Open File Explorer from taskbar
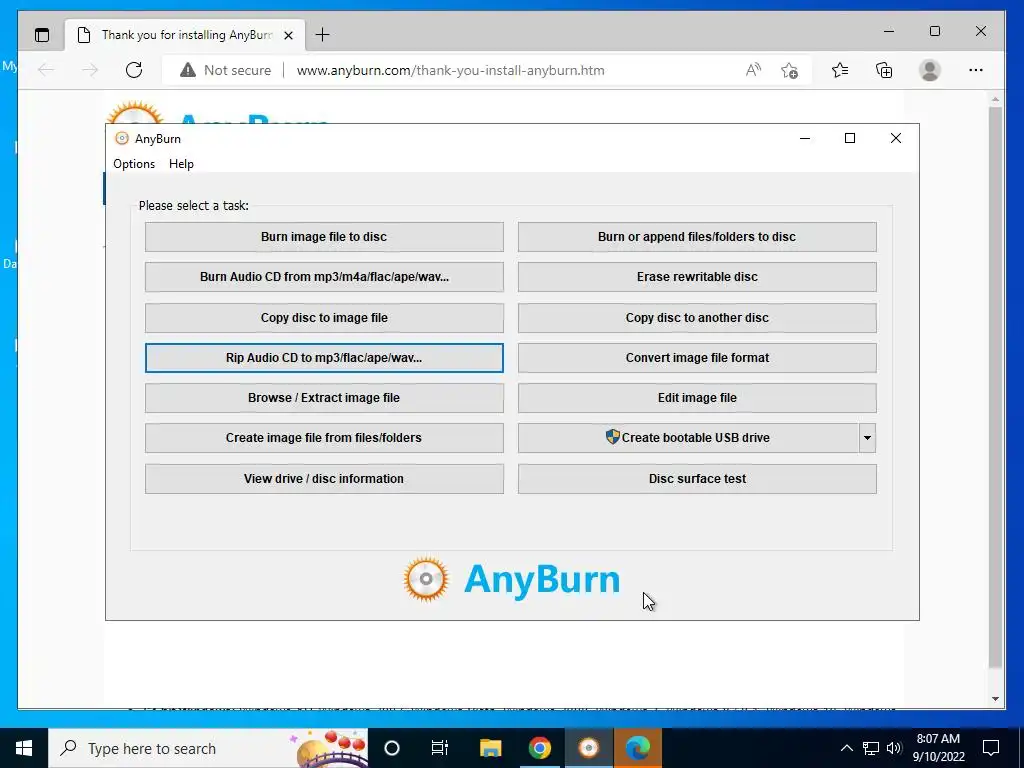The image size is (1024, 768). pos(490,748)
